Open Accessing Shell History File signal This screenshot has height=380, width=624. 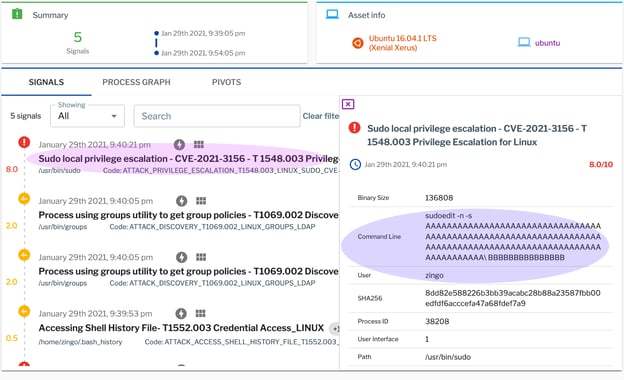[x=181, y=328]
